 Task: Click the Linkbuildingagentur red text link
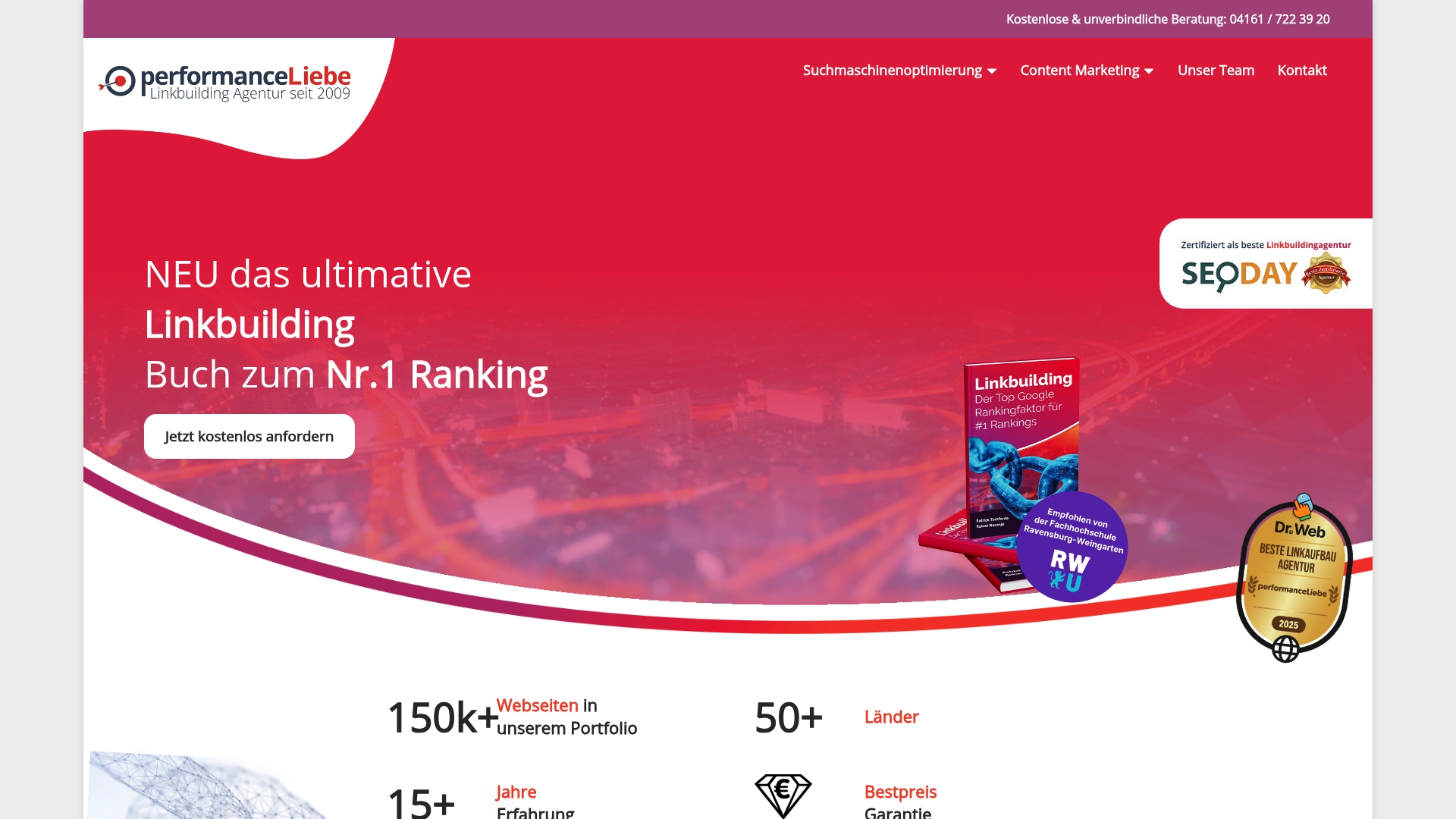click(1308, 245)
